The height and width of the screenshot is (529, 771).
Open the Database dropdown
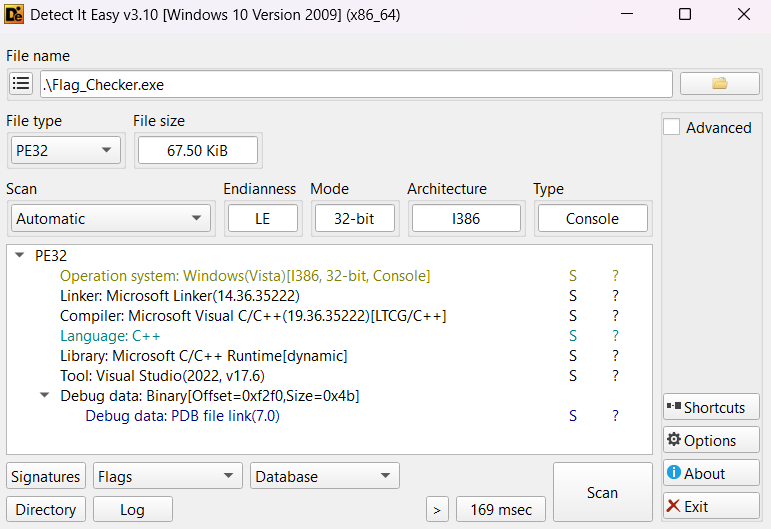324,476
